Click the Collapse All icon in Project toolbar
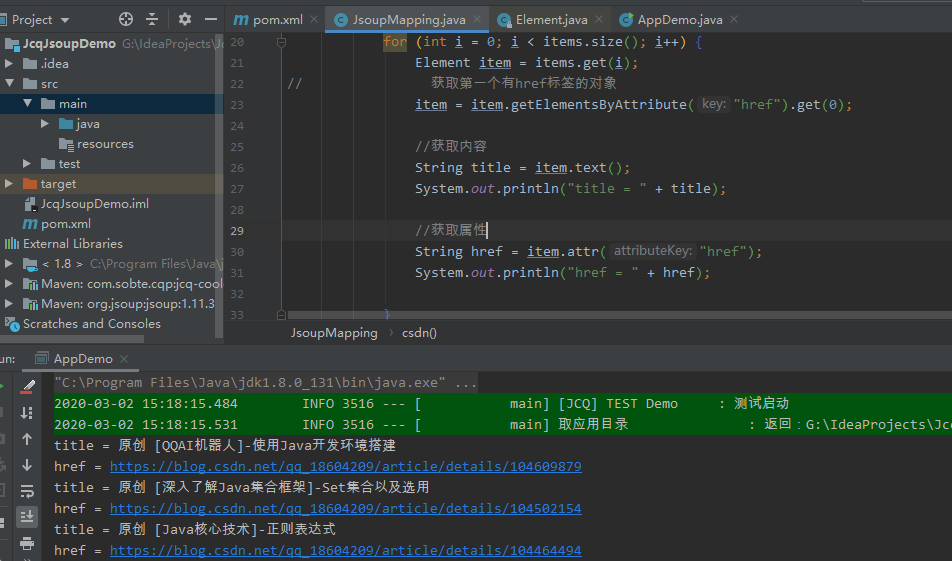Viewport: 952px width, 561px height. pyautogui.click(x=152, y=19)
